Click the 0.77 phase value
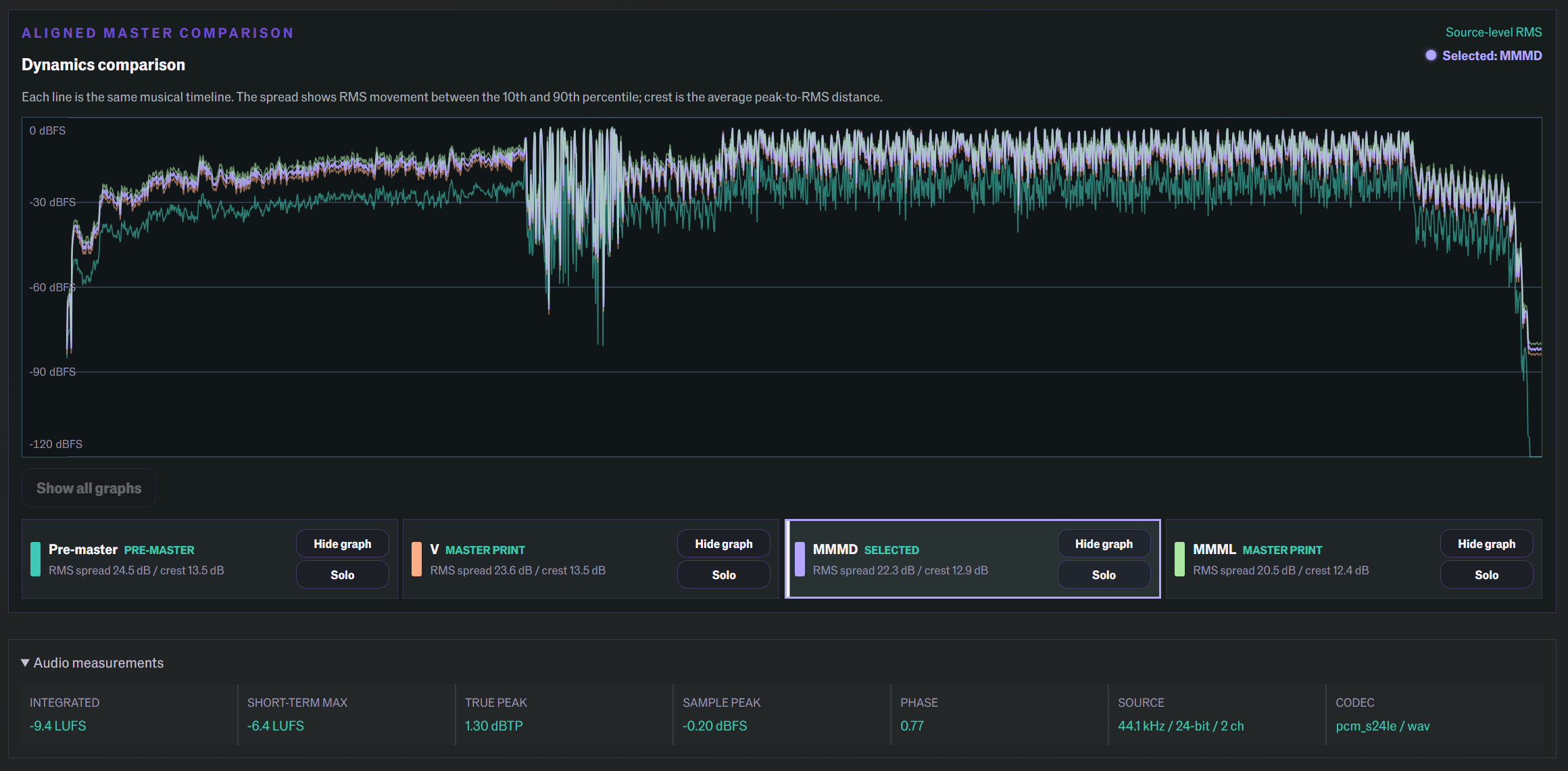The width and height of the screenshot is (1568, 771). [912, 726]
